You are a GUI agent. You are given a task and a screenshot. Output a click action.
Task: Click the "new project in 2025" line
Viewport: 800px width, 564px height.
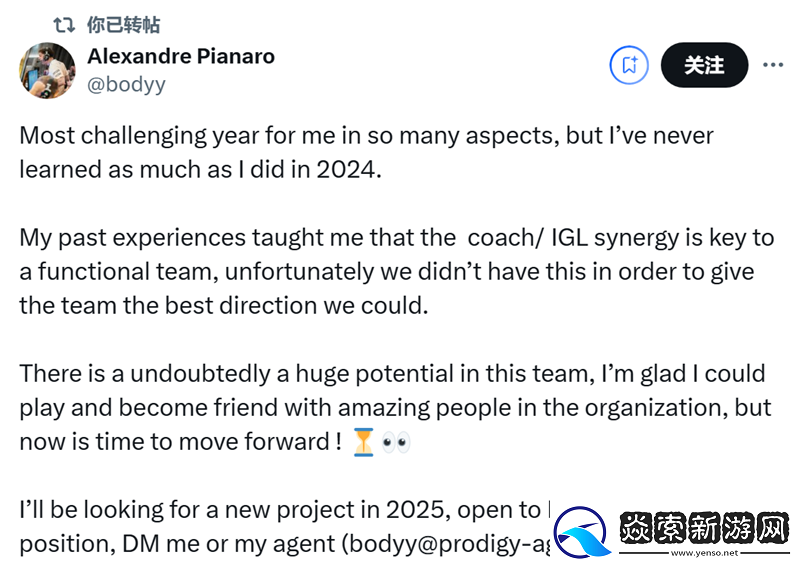tap(280, 510)
